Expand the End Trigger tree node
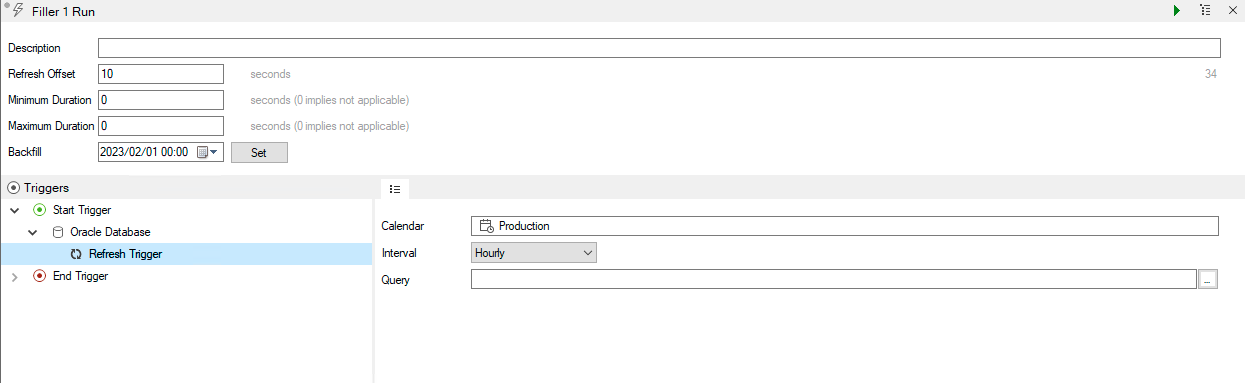Screen dimensions: 1245x383 pyautogui.click(x=14, y=276)
